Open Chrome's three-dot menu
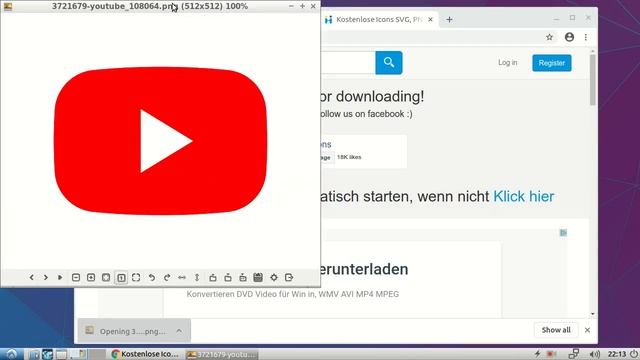The width and height of the screenshot is (640, 360). pyautogui.click(x=586, y=37)
